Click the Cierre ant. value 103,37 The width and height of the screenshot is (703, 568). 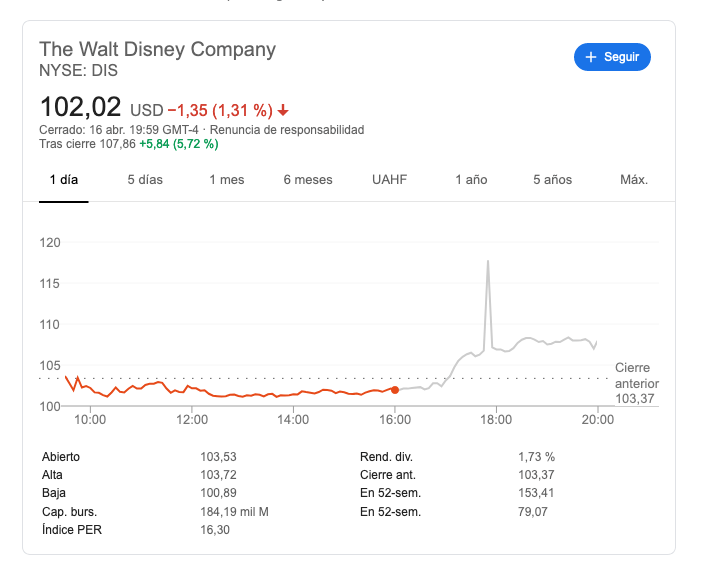pos(536,475)
